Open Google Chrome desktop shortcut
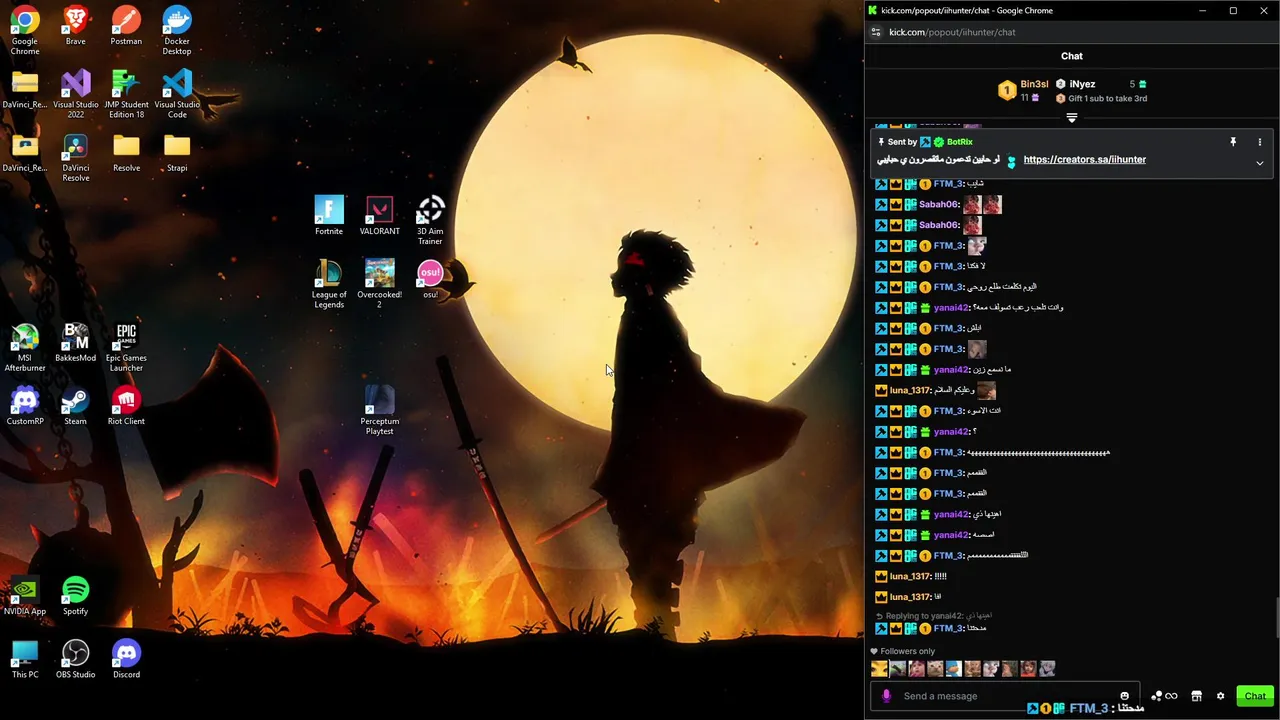The image size is (1280, 720). click(x=25, y=31)
